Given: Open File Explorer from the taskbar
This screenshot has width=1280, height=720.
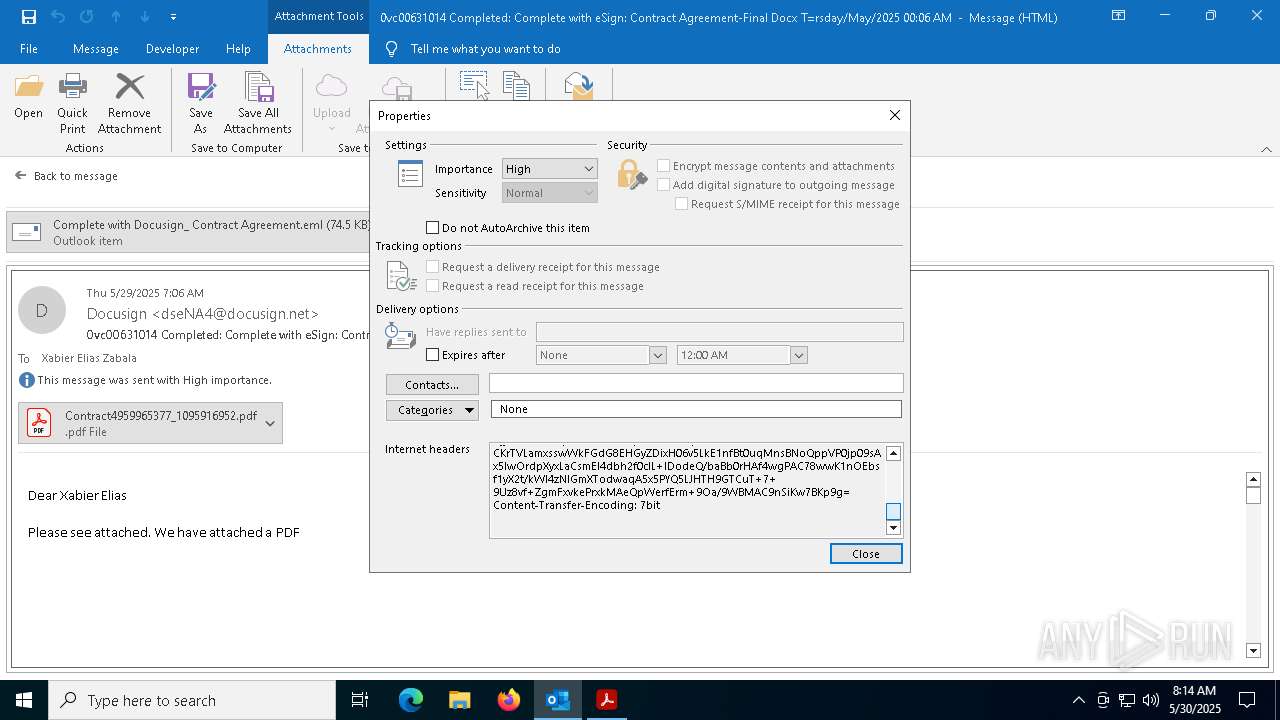Looking at the screenshot, I should tap(459, 700).
